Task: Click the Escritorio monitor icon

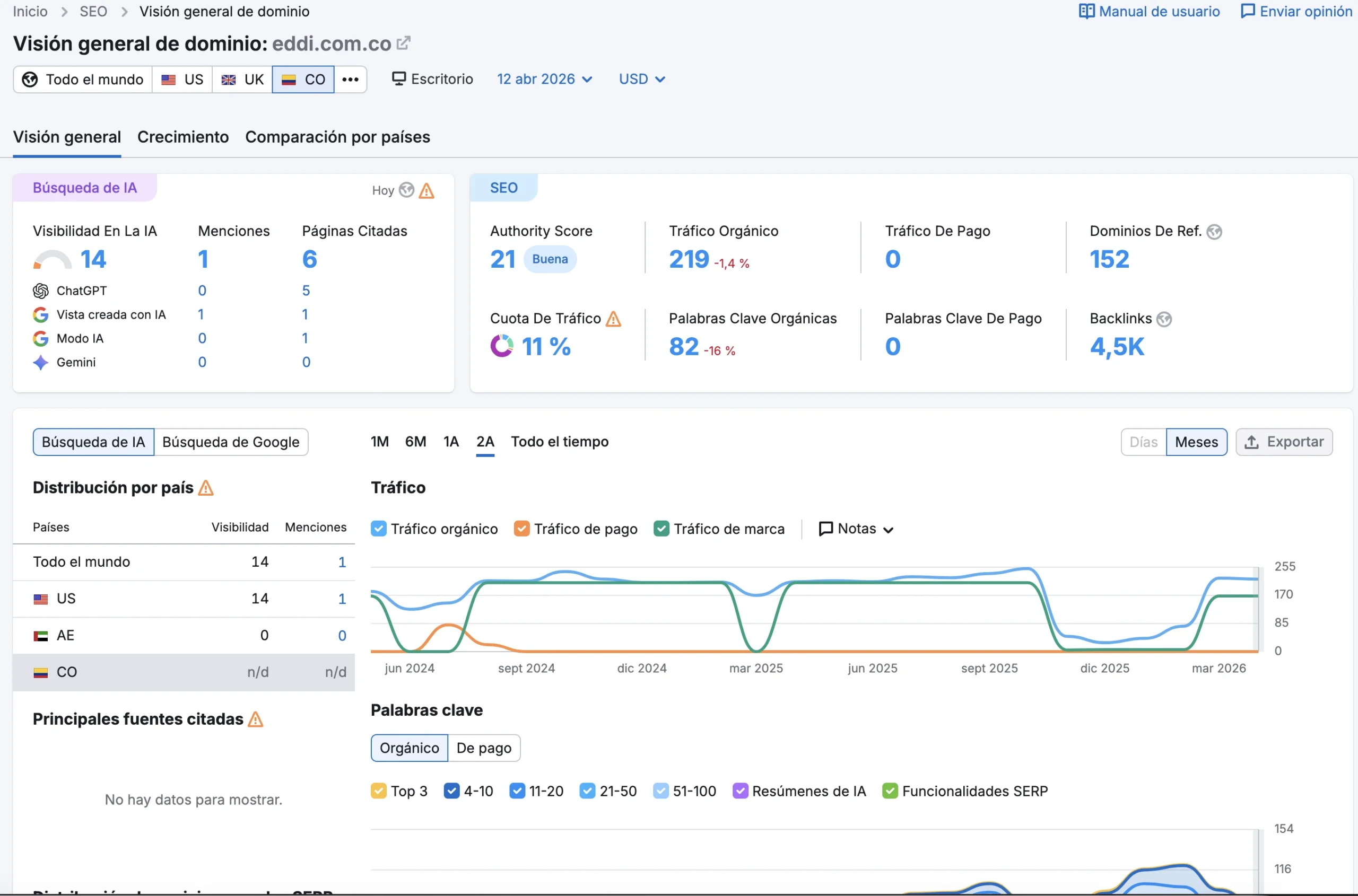Action: (398, 78)
